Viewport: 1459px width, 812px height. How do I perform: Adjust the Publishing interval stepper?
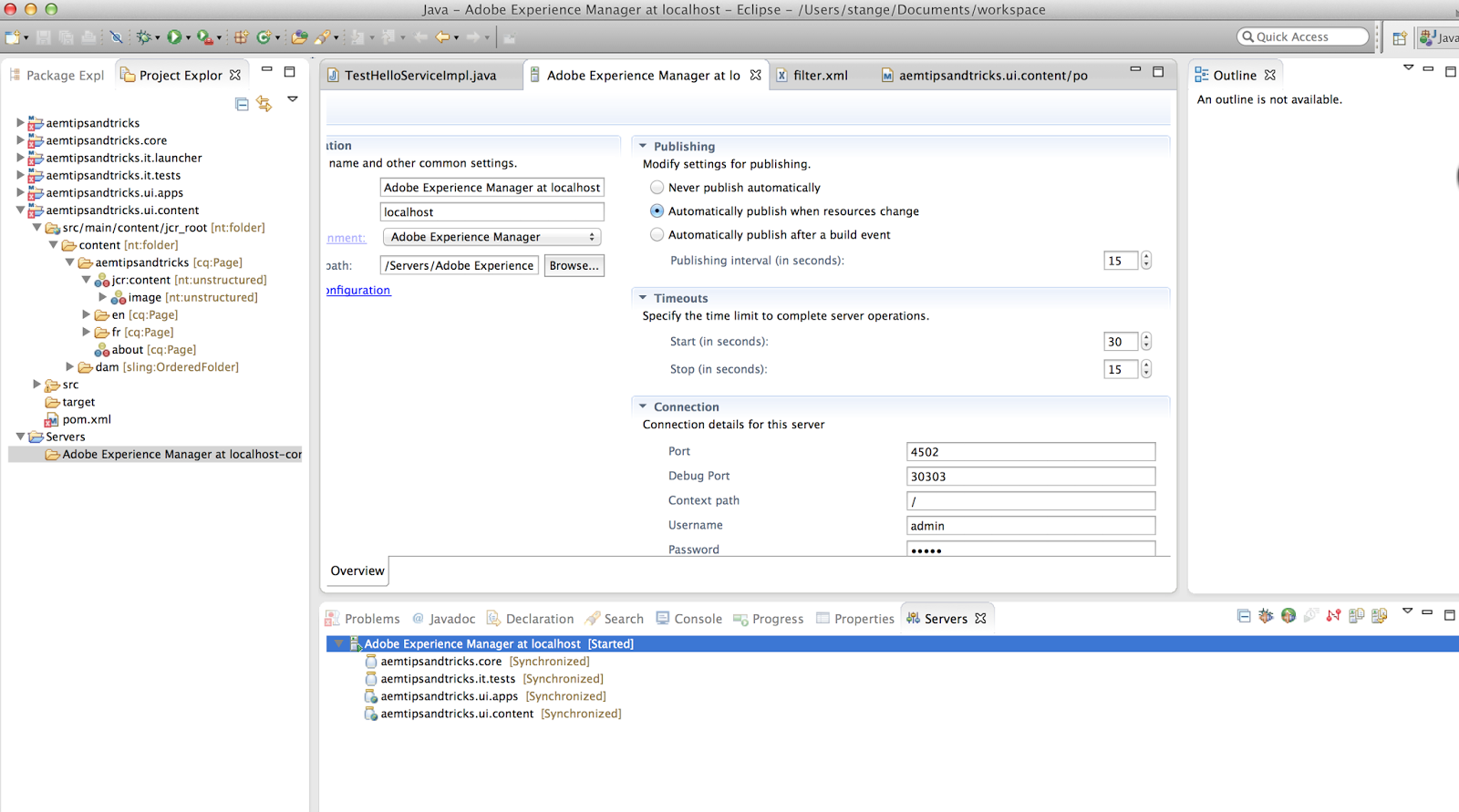click(1146, 261)
